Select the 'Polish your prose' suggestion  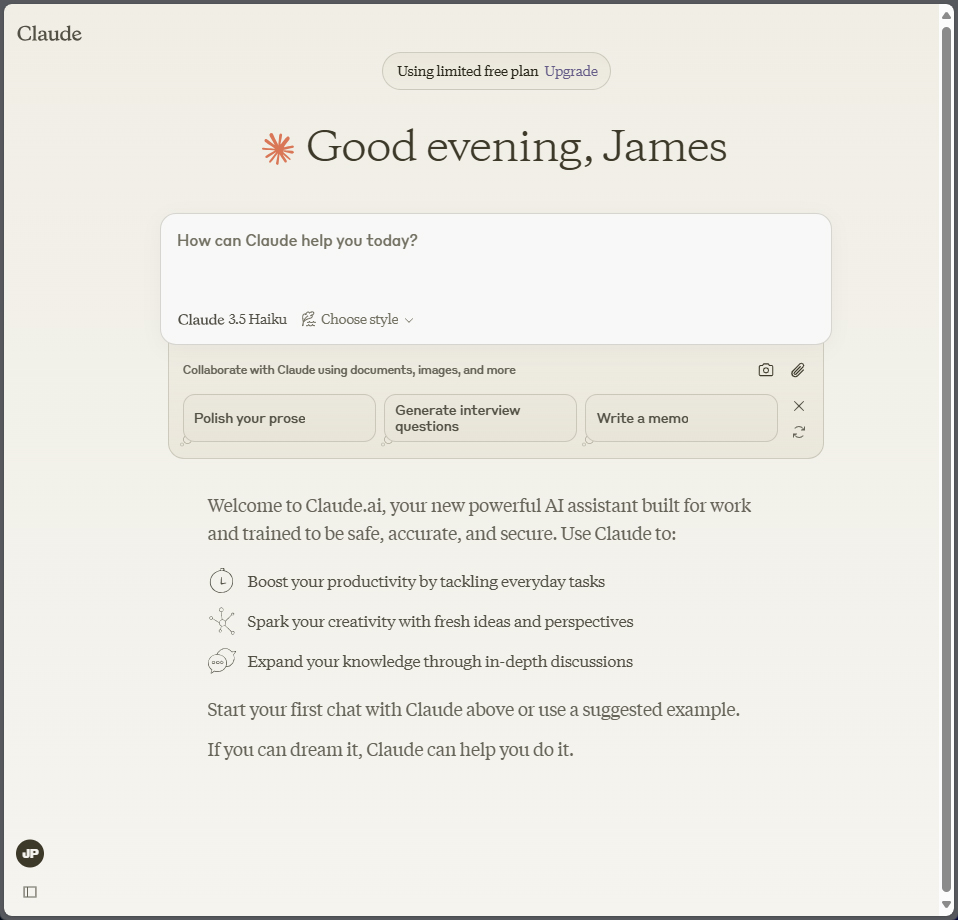(x=279, y=418)
